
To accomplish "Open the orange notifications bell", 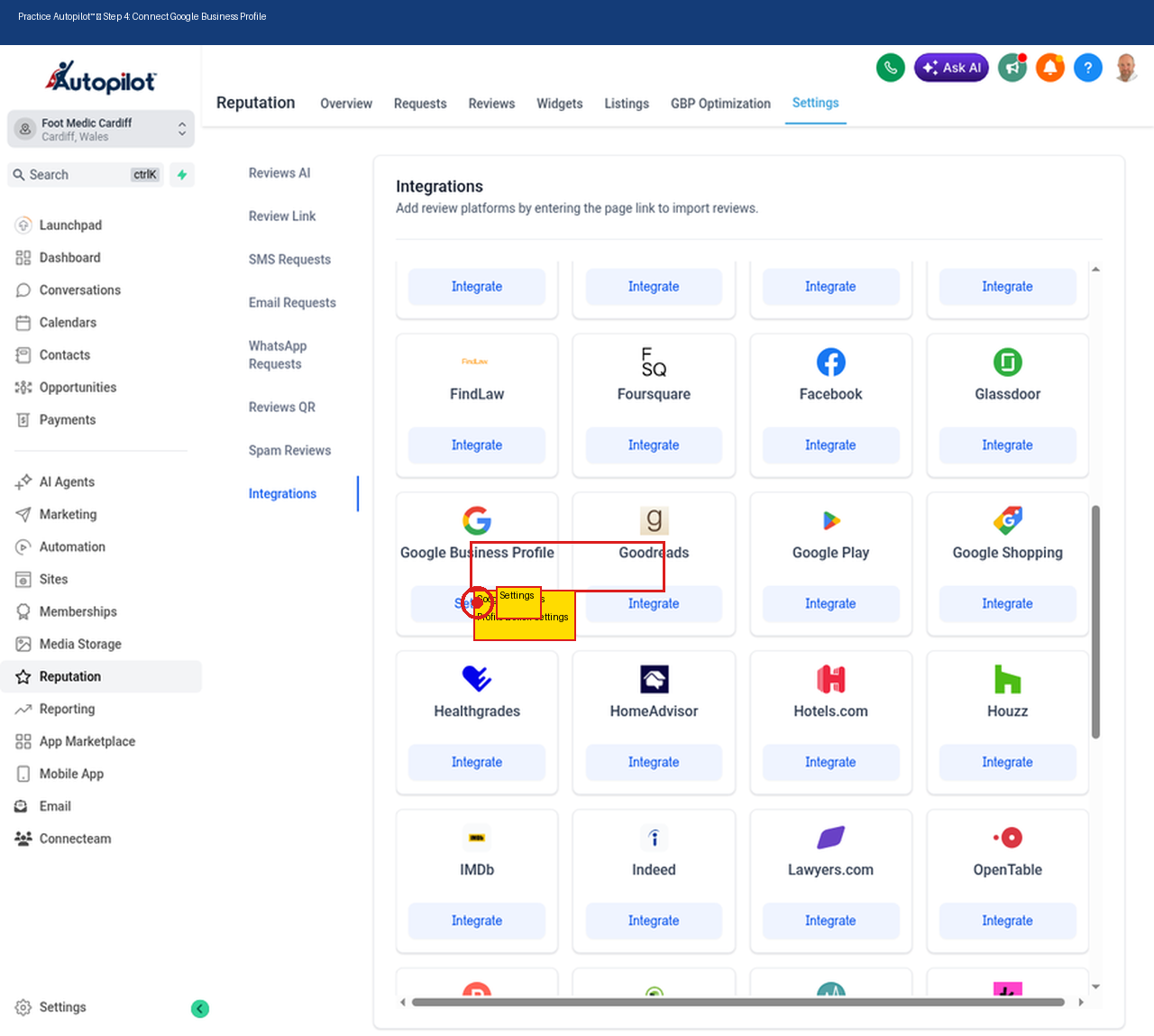I will click(x=1050, y=68).
